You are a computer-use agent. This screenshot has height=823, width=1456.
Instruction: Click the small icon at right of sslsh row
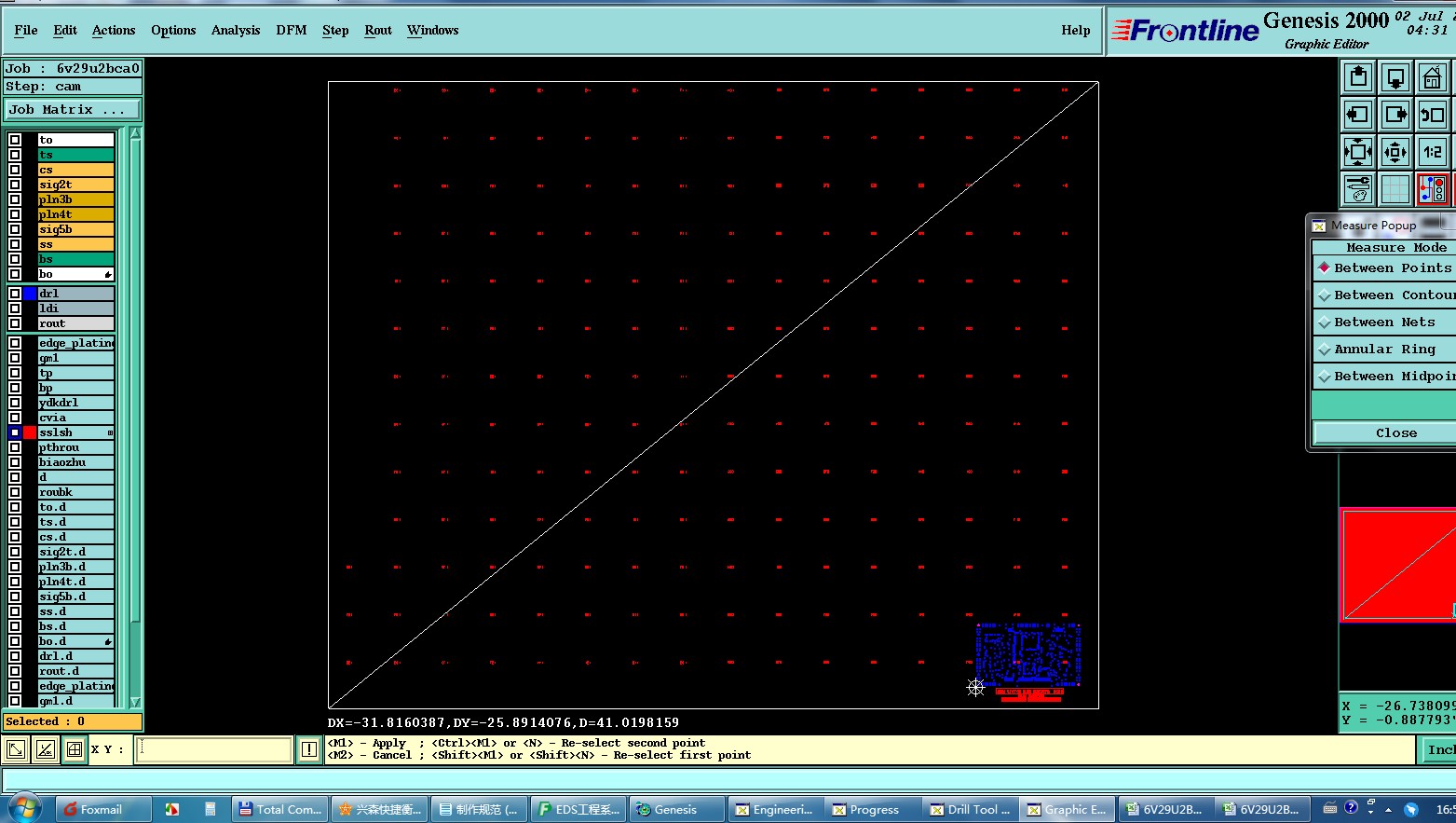coord(110,432)
